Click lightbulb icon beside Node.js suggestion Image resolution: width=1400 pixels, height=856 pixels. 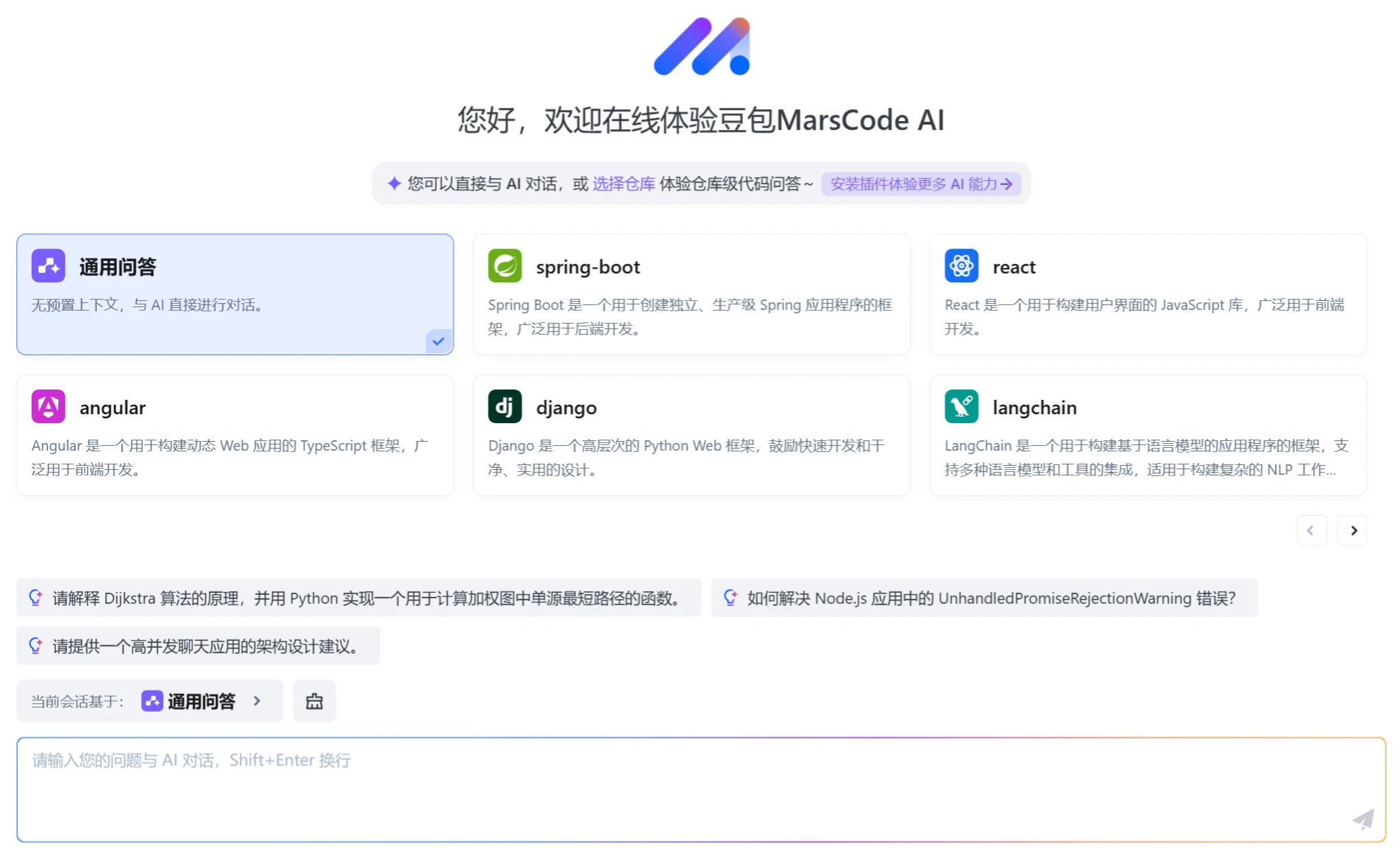click(x=731, y=598)
